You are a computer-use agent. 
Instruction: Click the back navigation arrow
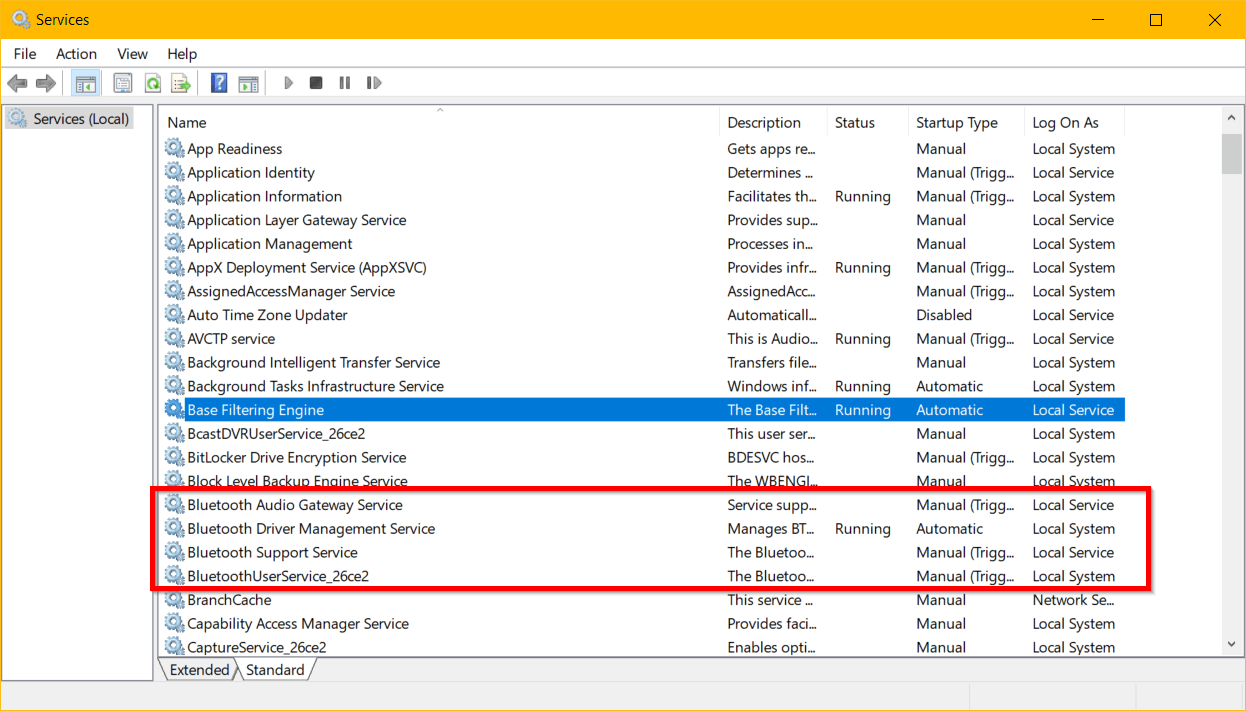tap(17, 82)
